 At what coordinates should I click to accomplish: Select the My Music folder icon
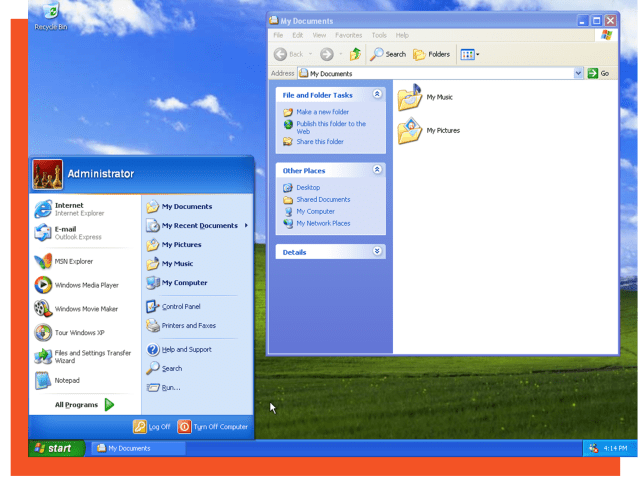[x=410, y=97]
